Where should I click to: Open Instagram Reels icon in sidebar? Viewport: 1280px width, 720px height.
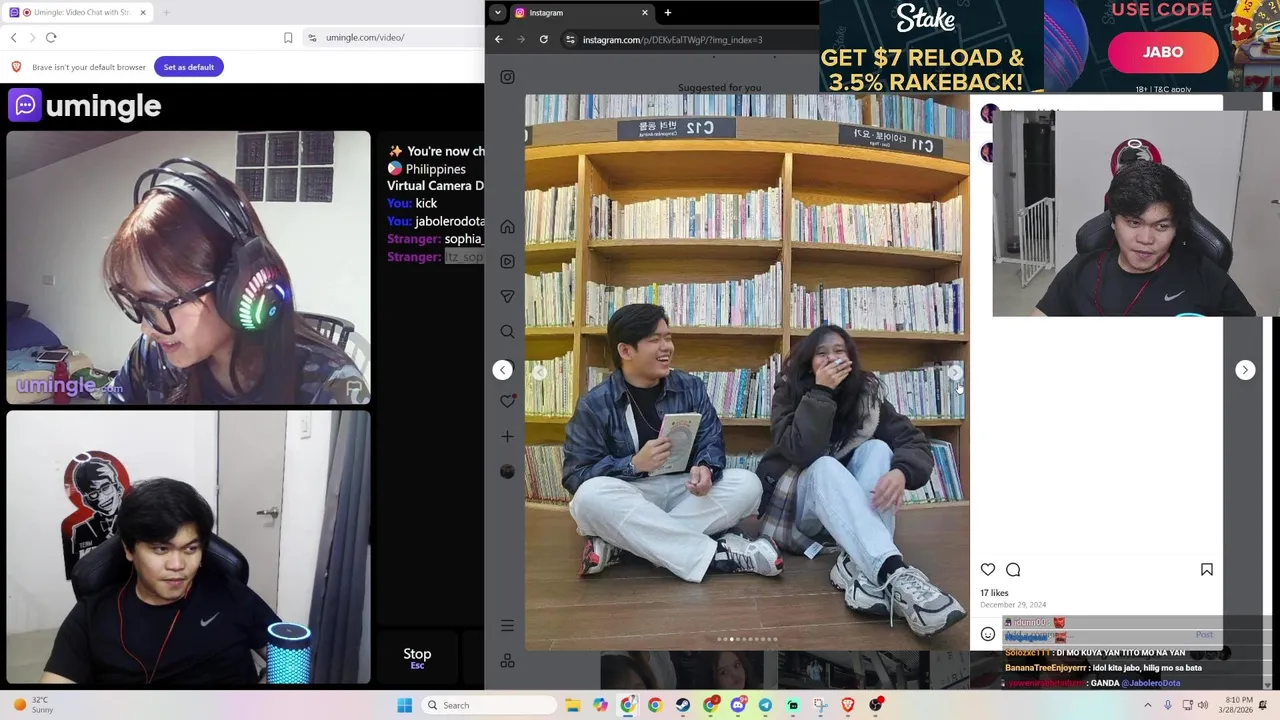pos(507,262)
